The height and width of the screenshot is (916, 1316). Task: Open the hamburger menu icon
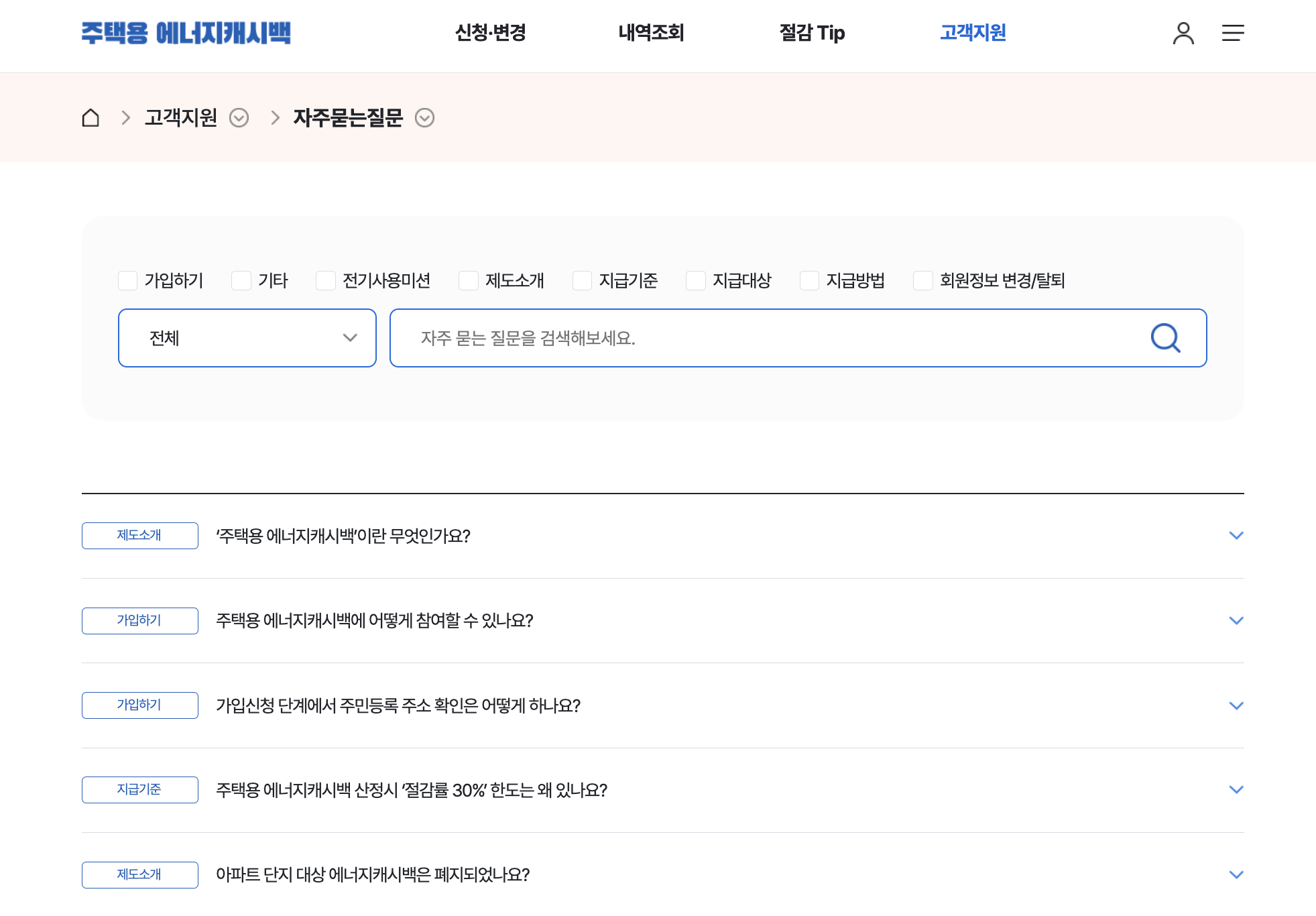(1233, 34)
